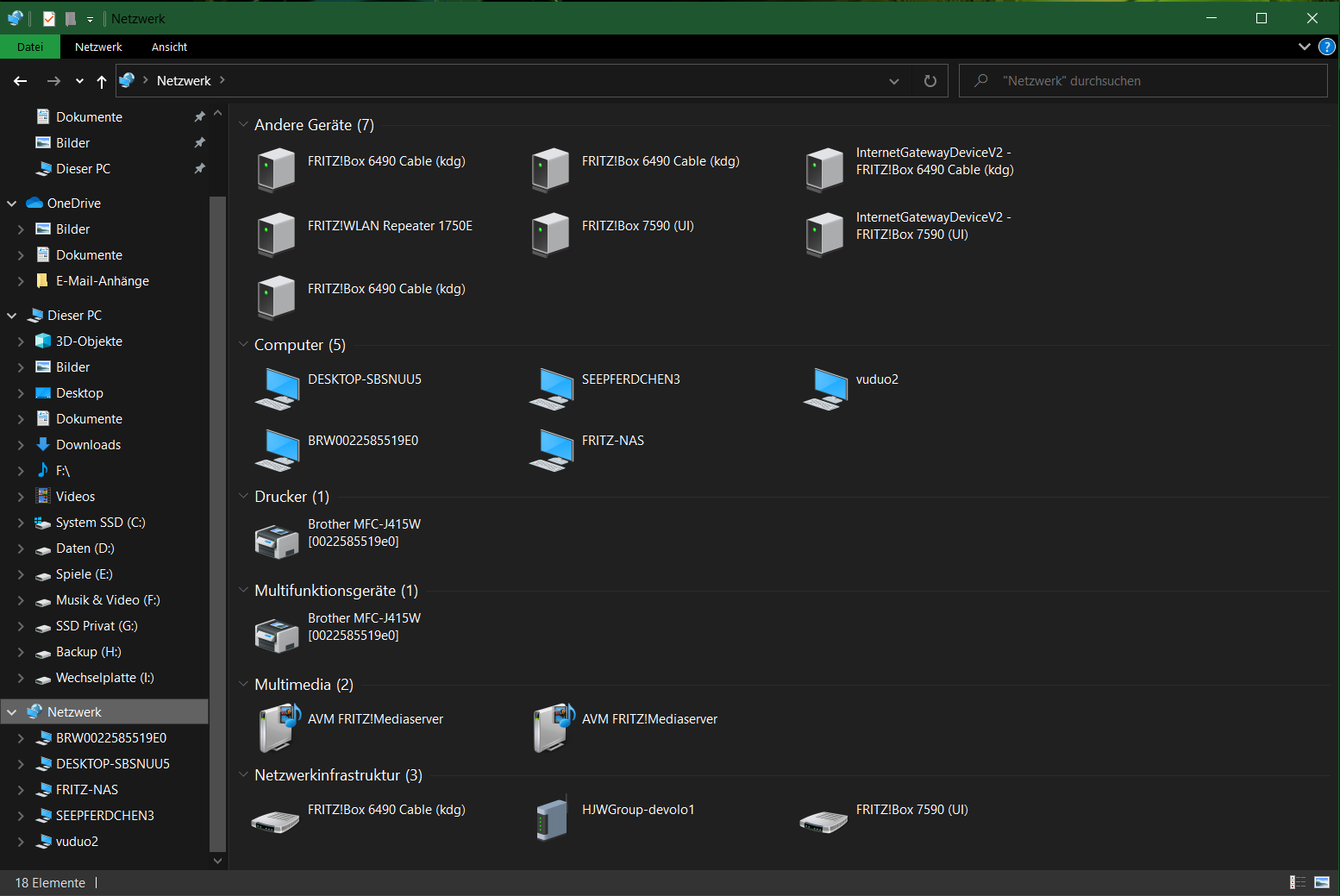1340x896 pixels.
Task: Collapse the Netzwerk tree node
Action: (x=12, y=712)
